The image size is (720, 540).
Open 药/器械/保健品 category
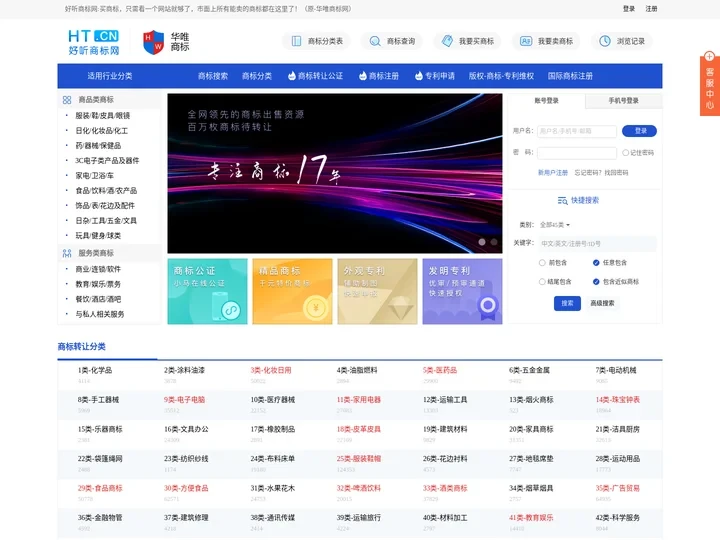click(98, 146)
